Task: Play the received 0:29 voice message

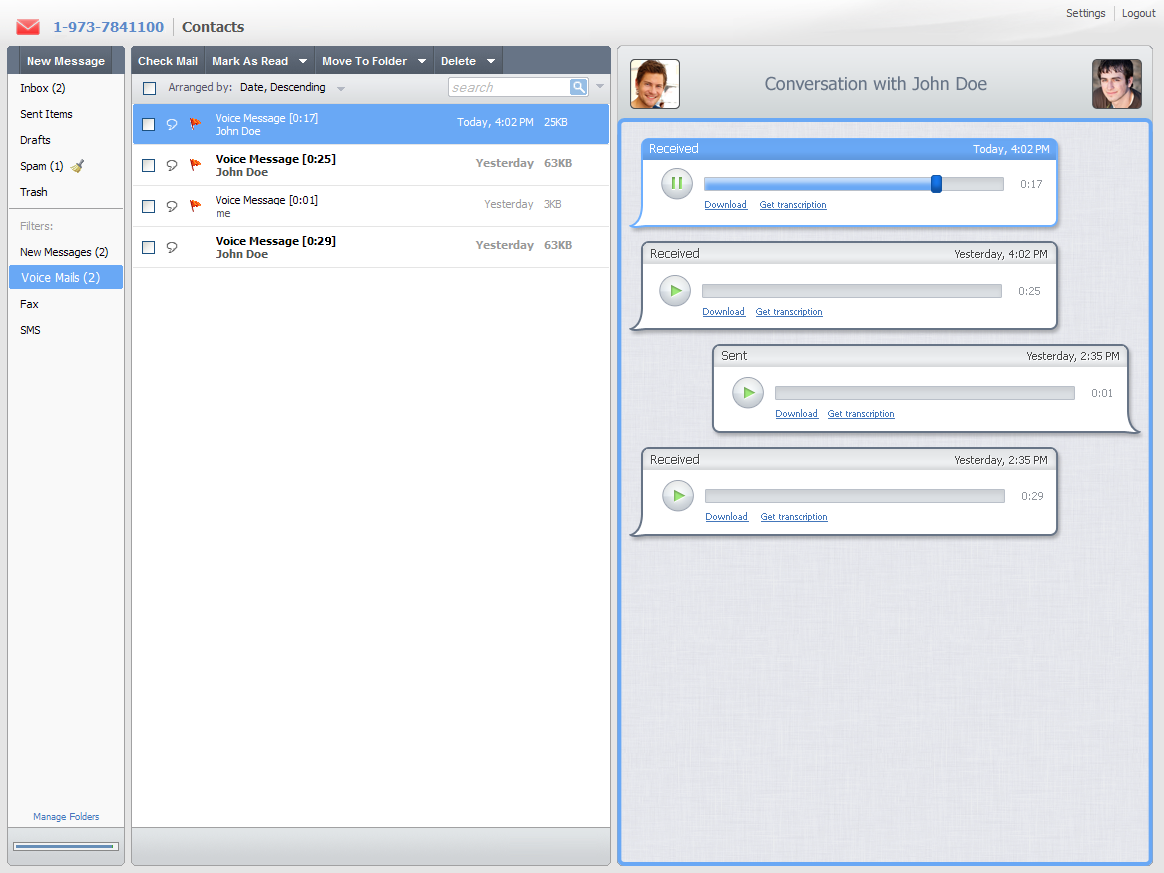Action: point(678,496)
